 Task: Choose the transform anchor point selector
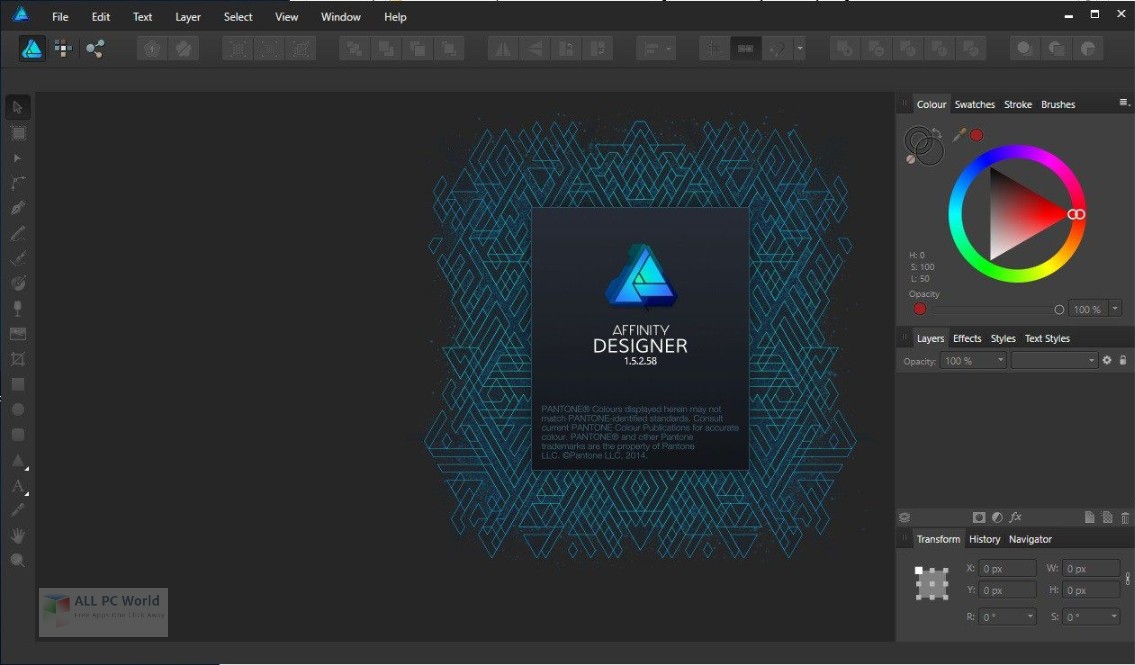(x=932, y=583)
